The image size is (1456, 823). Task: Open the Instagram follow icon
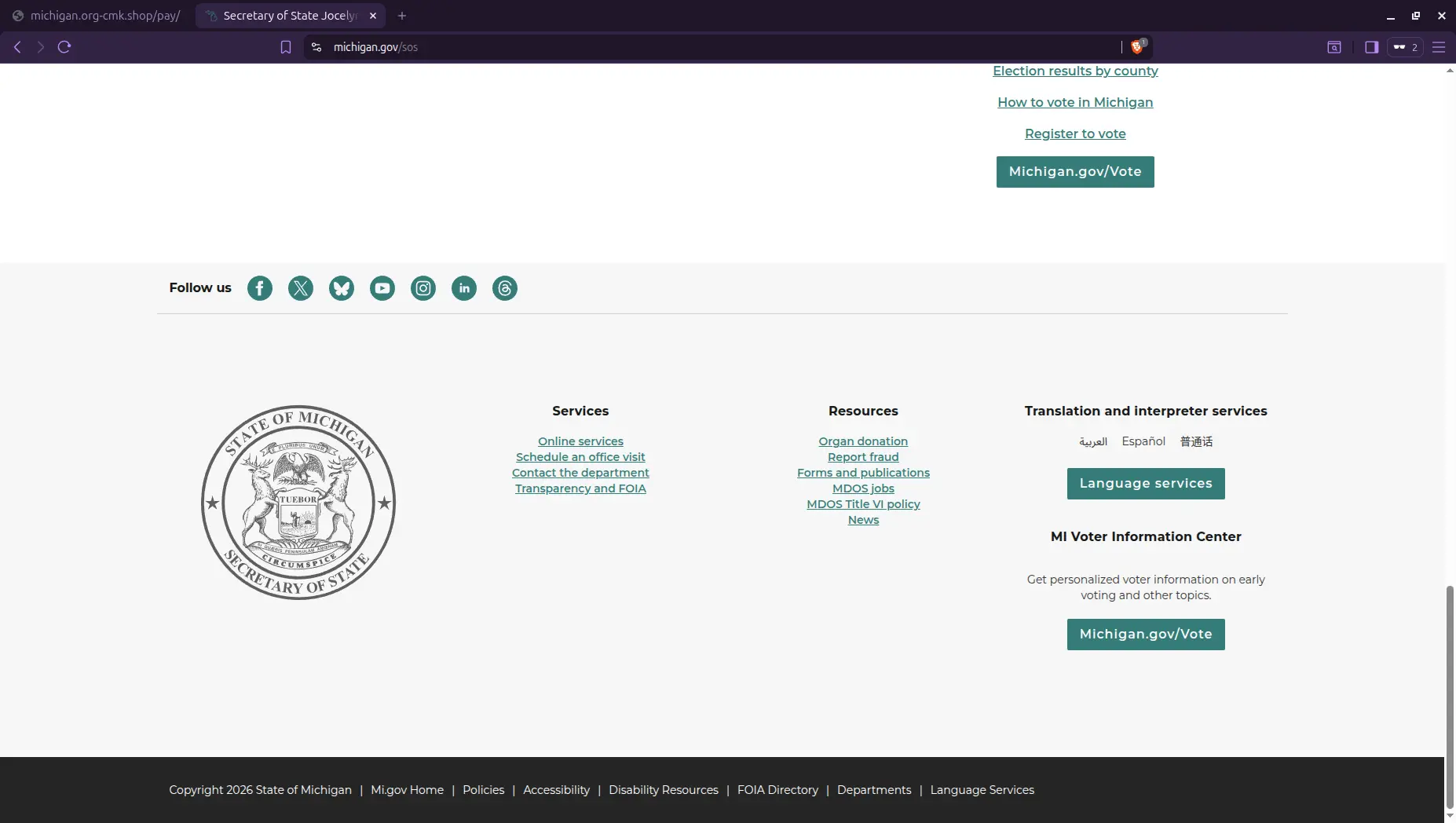(423, 288)
